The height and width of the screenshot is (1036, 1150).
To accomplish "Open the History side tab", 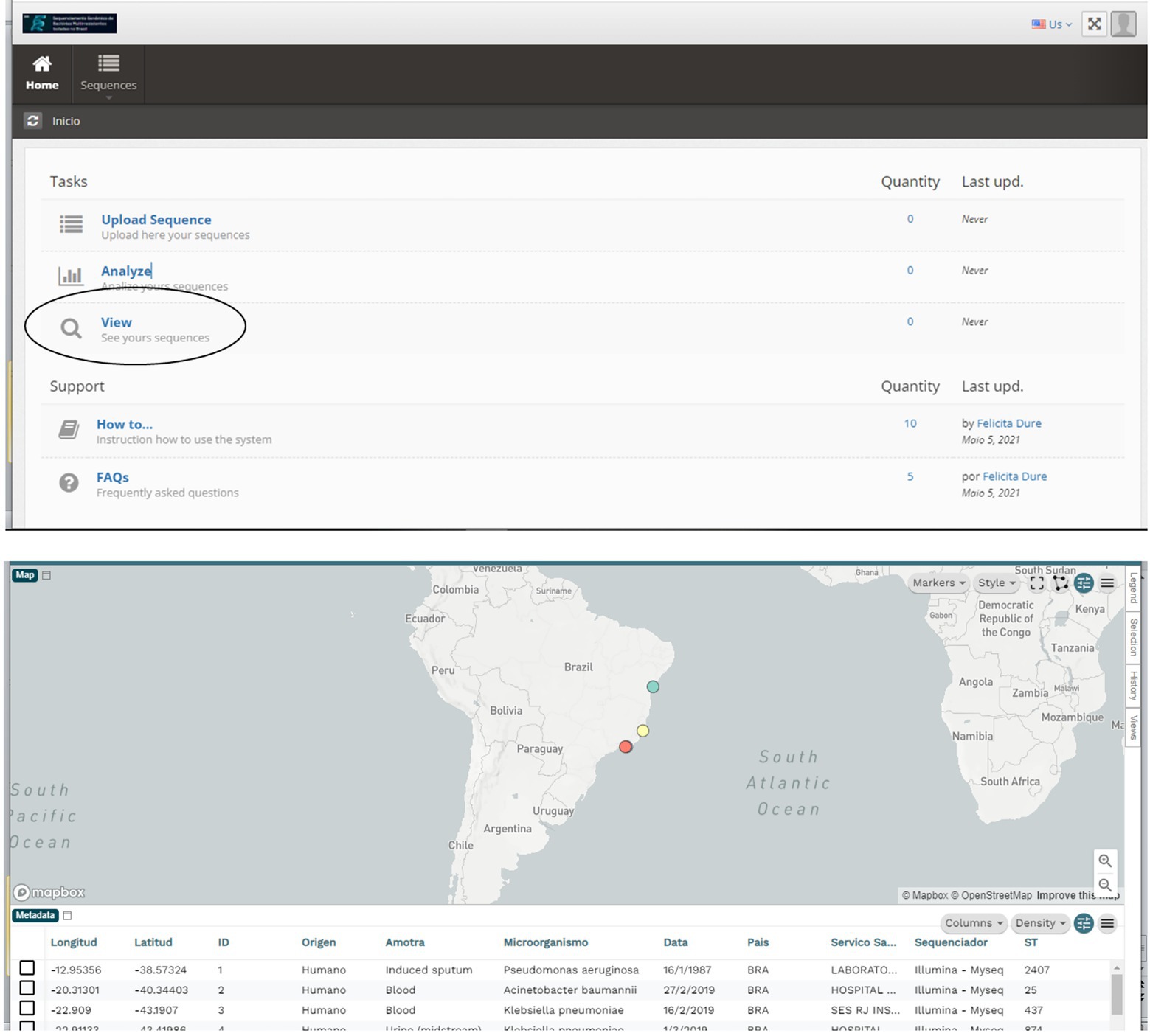I will (x=1134, y=686).
